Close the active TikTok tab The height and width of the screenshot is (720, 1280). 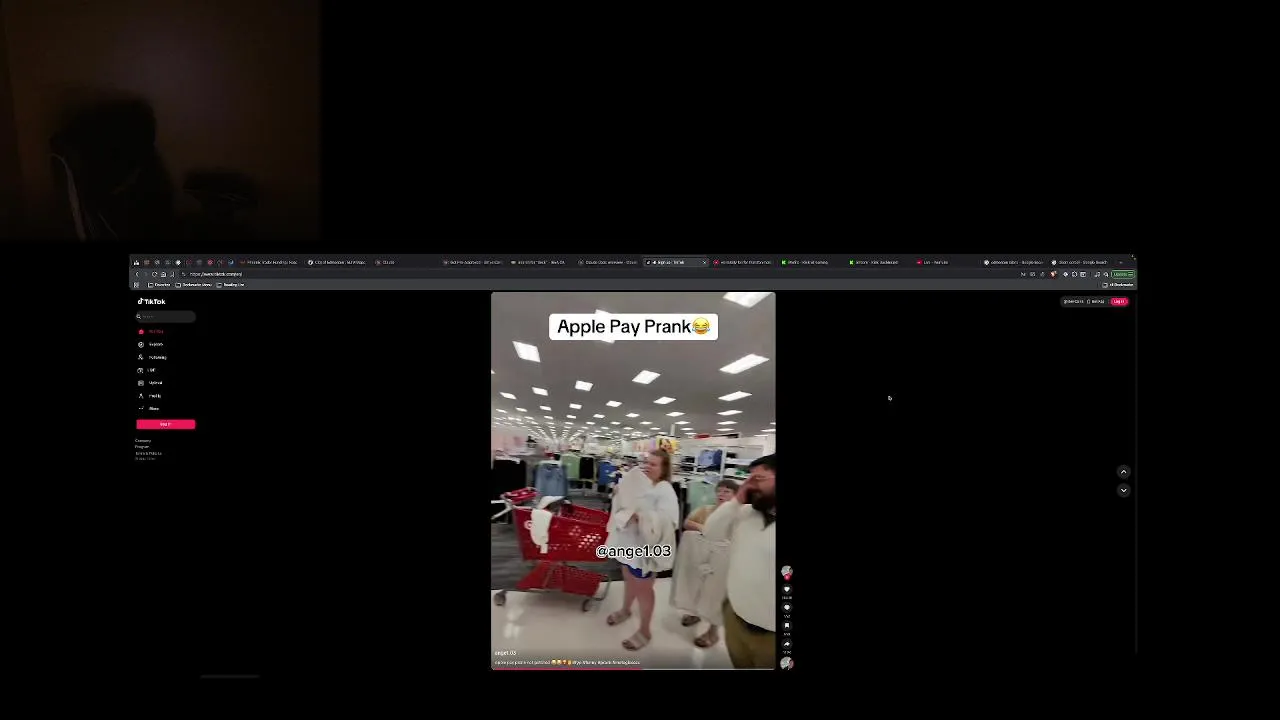tap(704, 262)
